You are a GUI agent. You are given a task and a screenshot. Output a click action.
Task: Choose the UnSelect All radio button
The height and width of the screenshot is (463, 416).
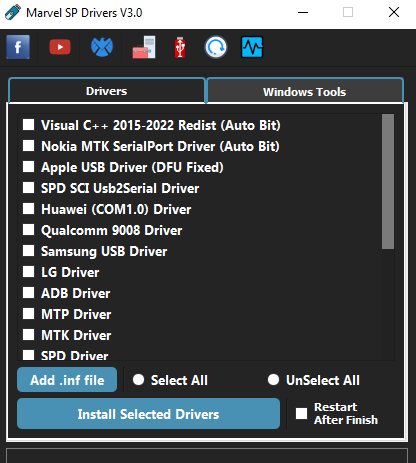273,380
